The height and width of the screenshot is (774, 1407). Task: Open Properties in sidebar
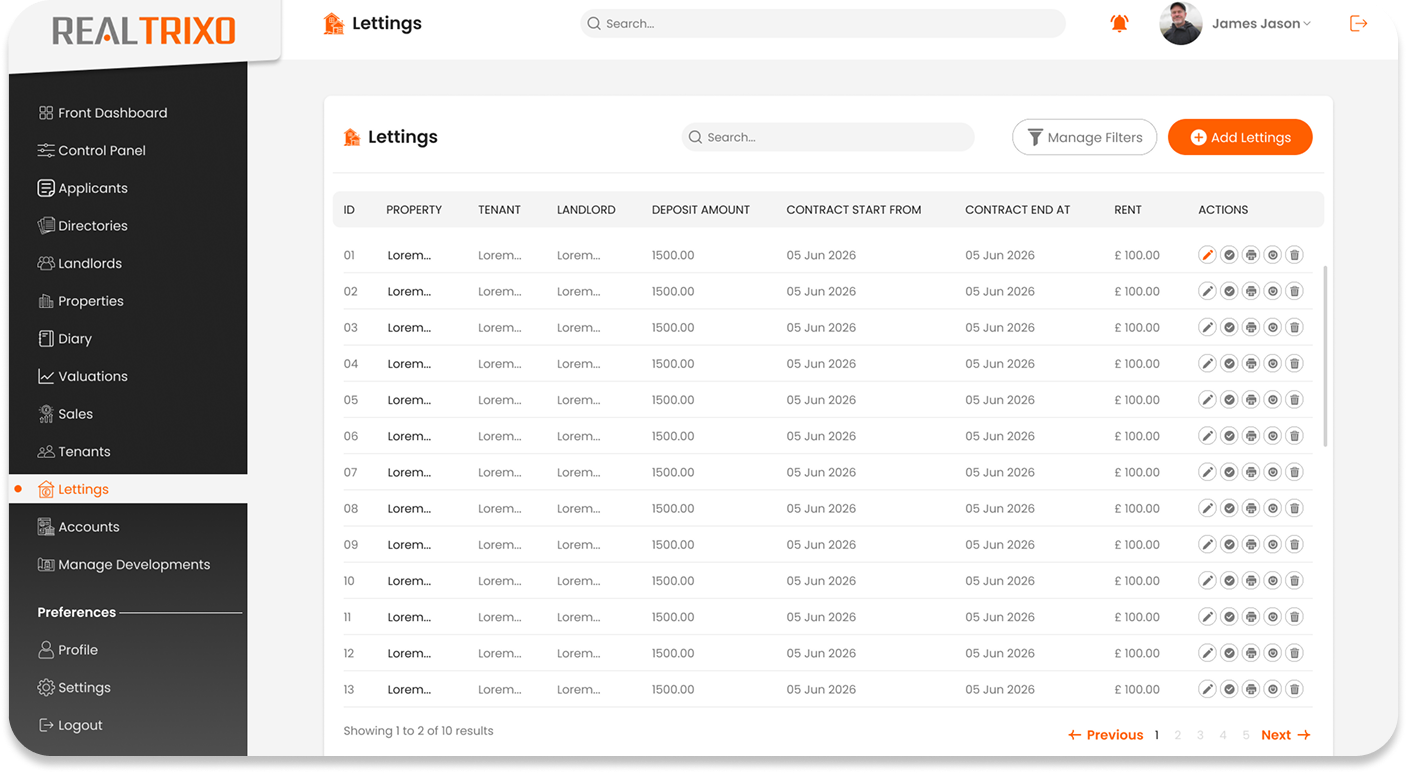point(80,301)
